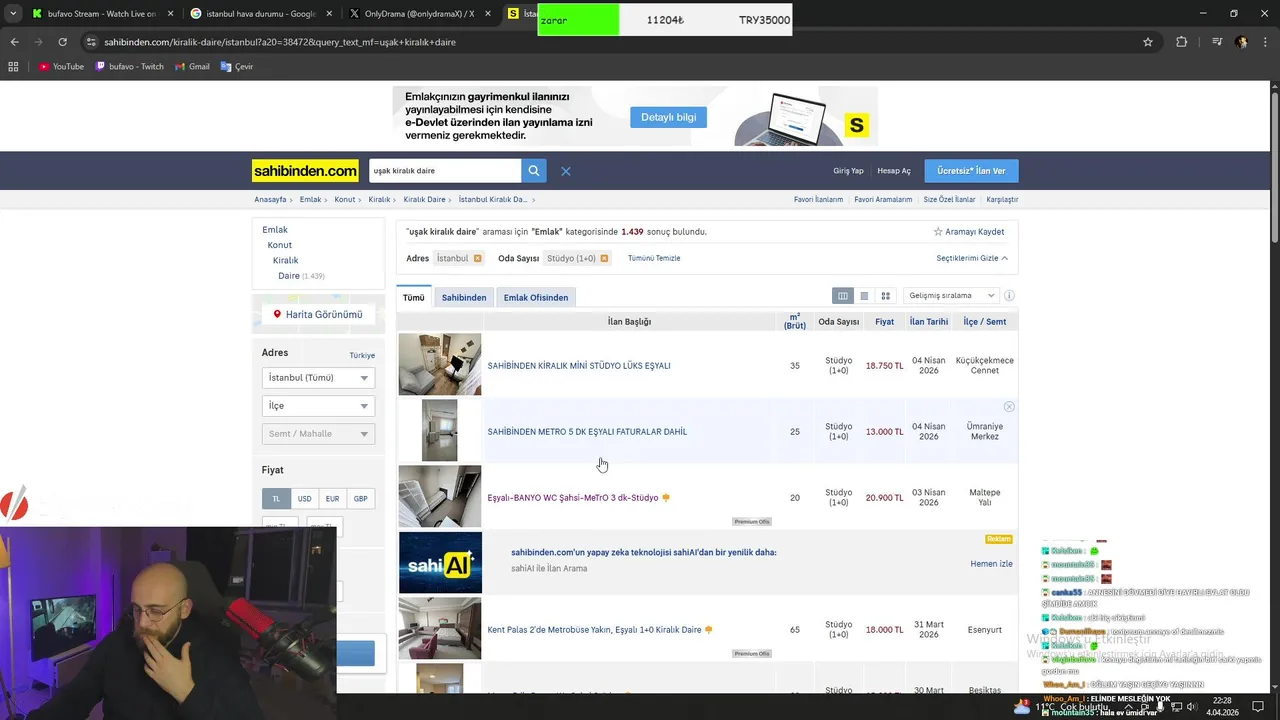Open the Windows notification center icon
The width and height of the screenshot is (1280, 720).
point(1259,707)
